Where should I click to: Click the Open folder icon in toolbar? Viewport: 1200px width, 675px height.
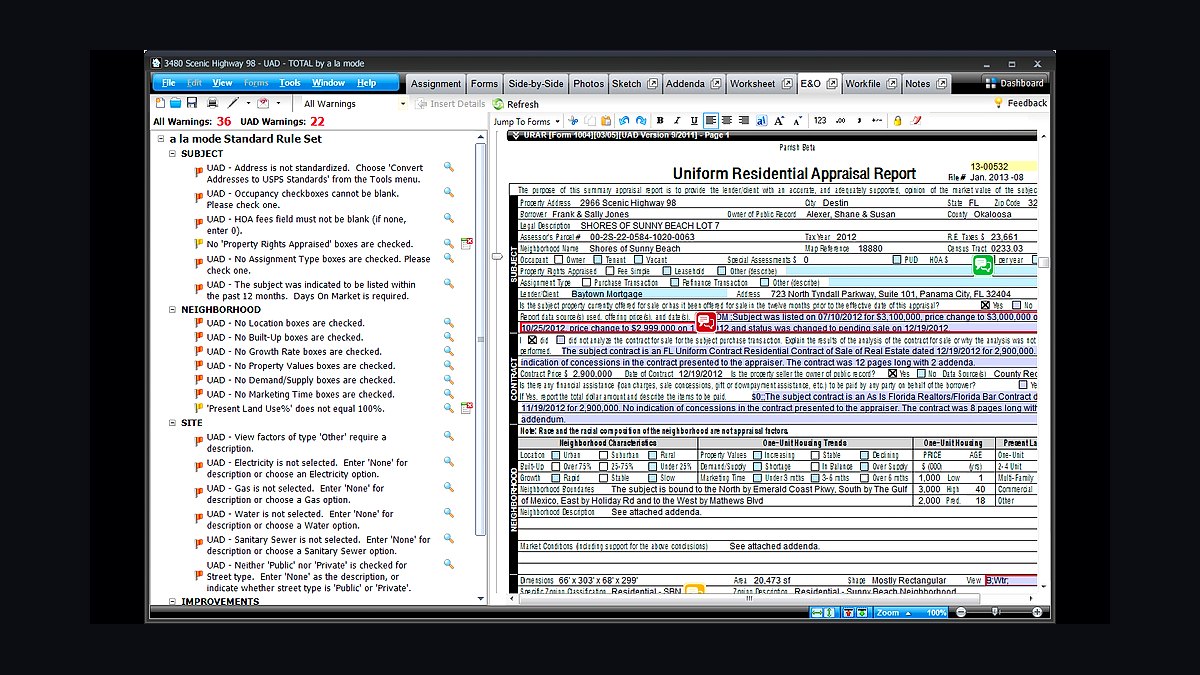click(x=176, y=103)
